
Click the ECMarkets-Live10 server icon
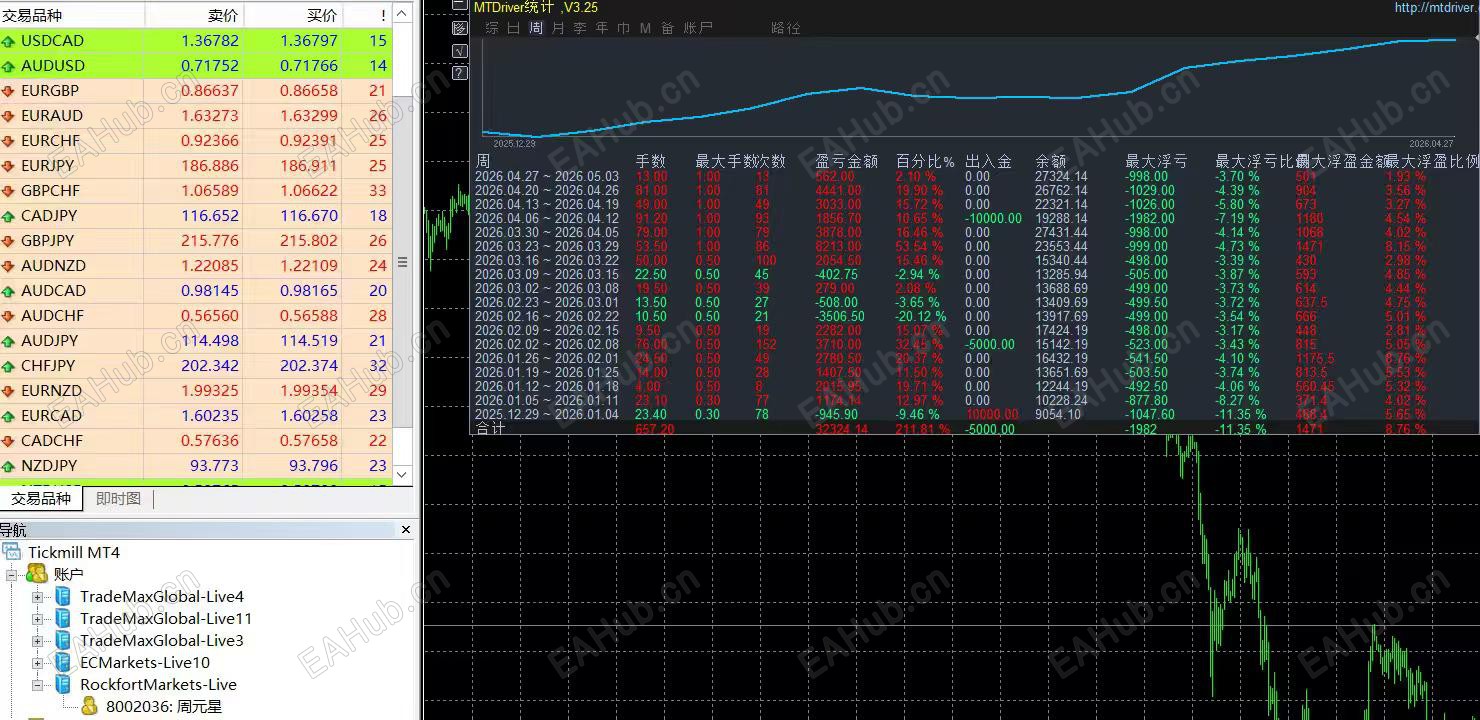point(63,662)
